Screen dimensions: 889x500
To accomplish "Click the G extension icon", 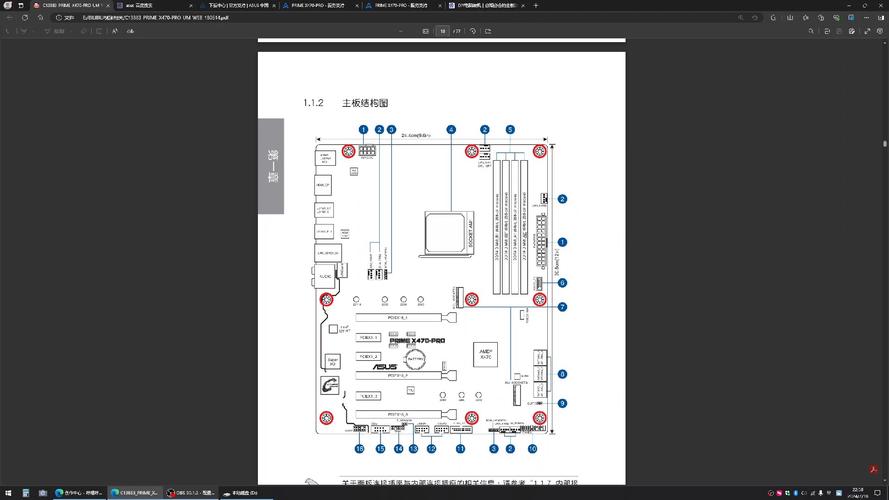I will click(x=774, y=18).
